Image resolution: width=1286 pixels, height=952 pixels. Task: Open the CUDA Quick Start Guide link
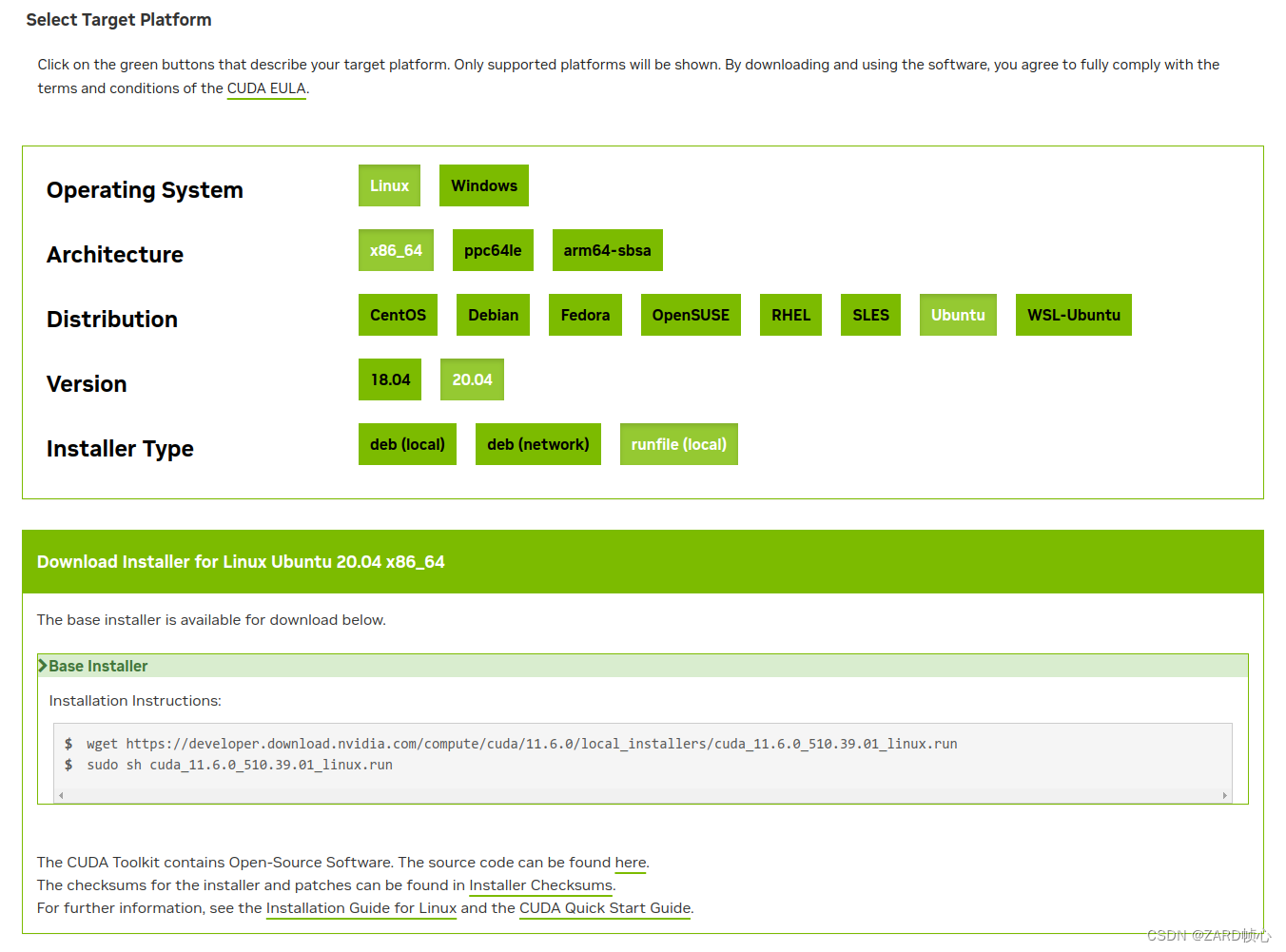(605, 908)
